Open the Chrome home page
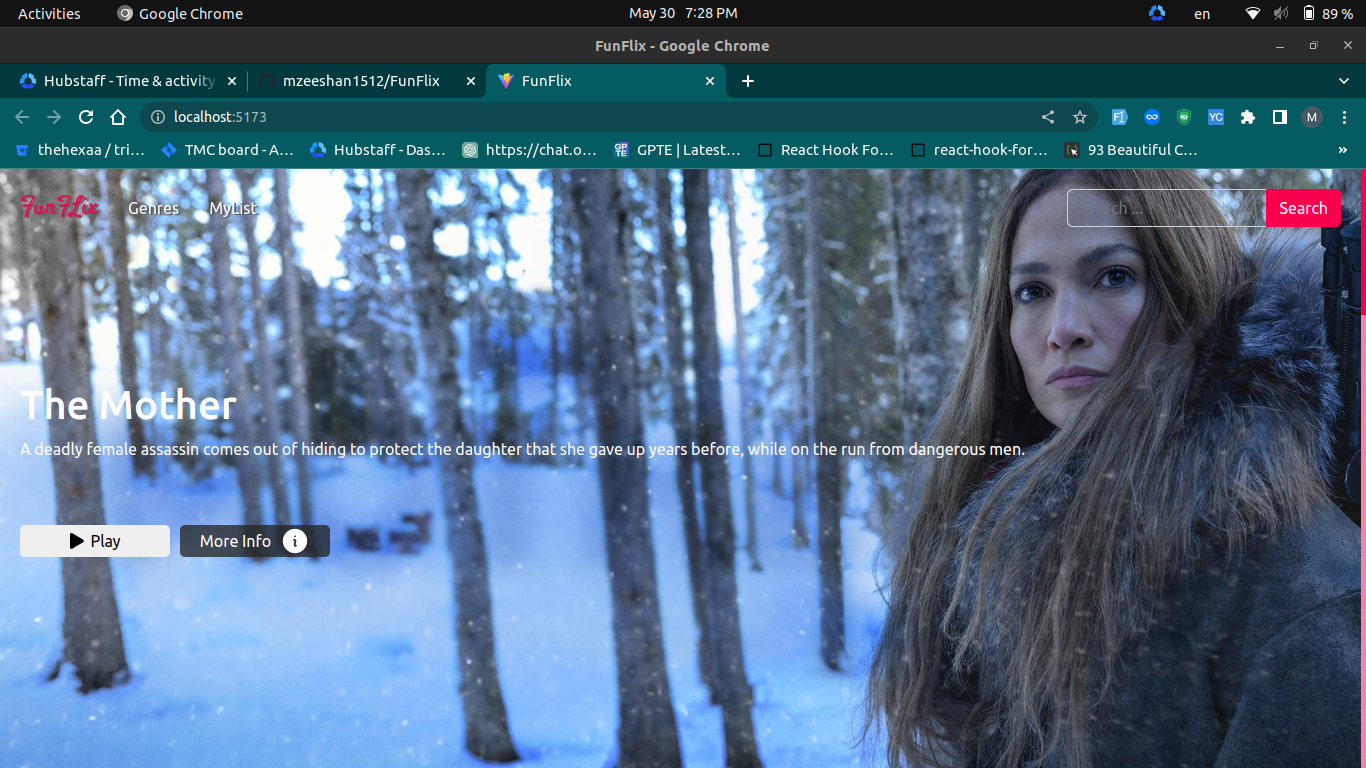The width and height of the screenshot is (1366, 768). click(118, 117)
